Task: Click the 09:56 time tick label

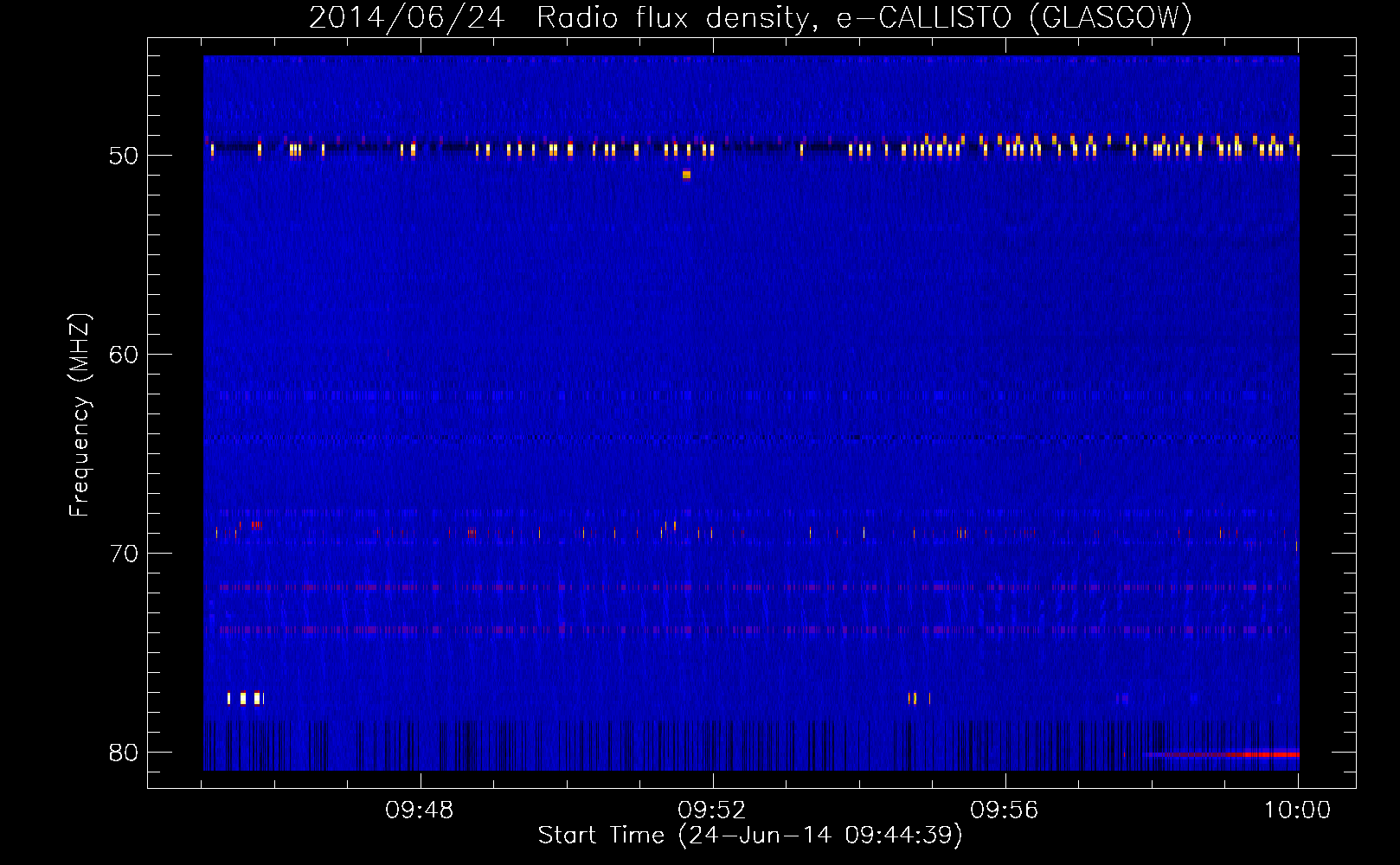Action: [x=1005, y=811]
